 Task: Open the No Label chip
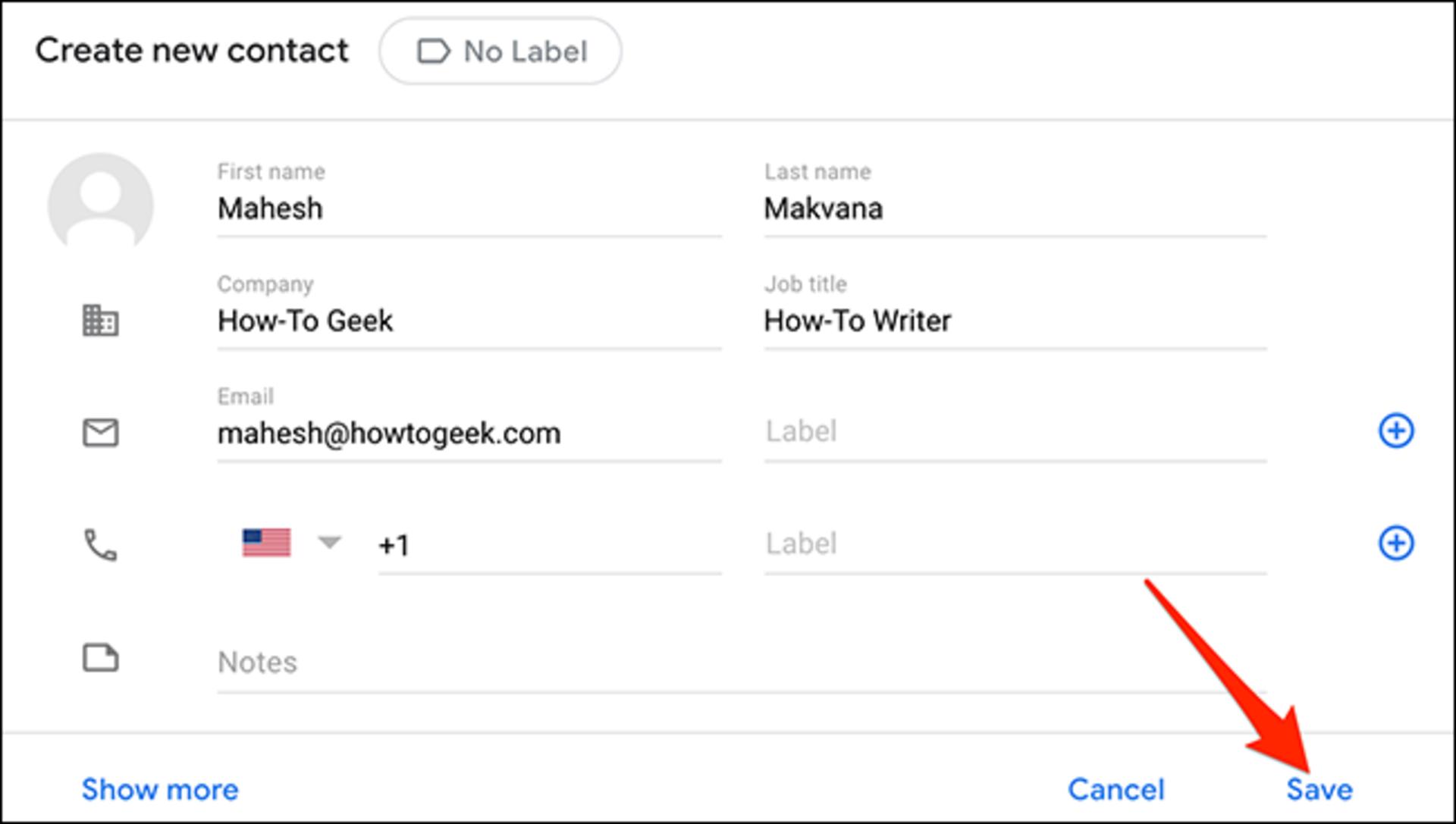500,52
